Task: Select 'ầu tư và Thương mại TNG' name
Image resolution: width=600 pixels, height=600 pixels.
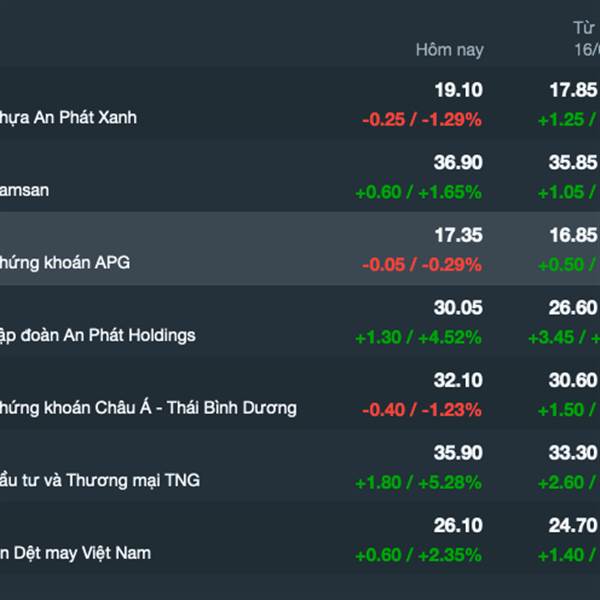Action: click(100, 481)
